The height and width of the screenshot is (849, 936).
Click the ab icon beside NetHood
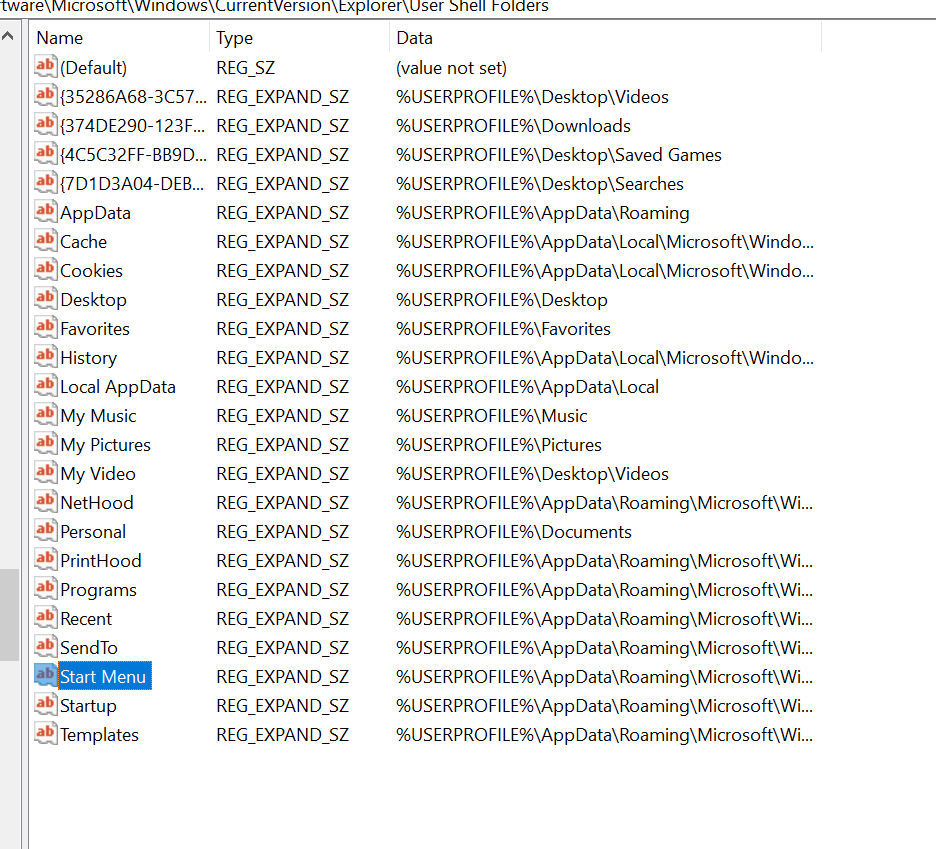[45, 502]
